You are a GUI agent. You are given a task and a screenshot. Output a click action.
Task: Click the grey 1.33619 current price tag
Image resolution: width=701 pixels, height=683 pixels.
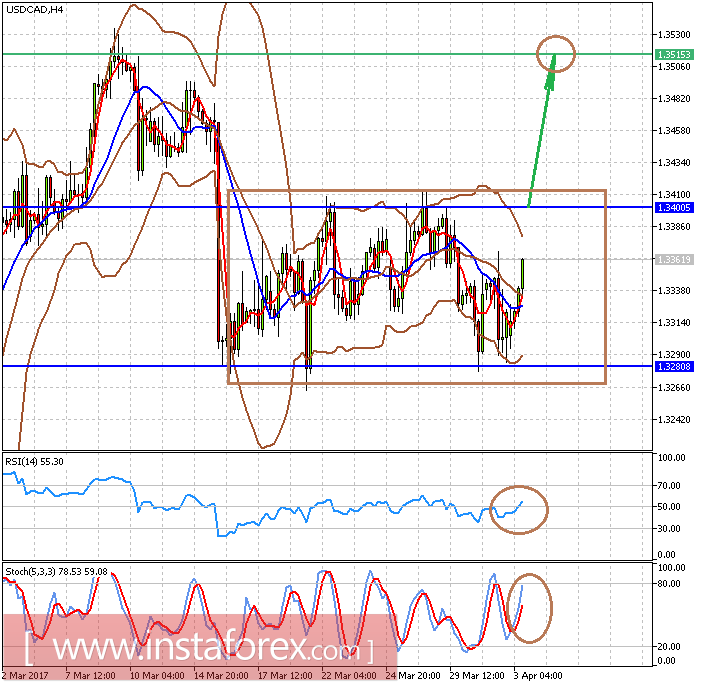tap(674, 259)
